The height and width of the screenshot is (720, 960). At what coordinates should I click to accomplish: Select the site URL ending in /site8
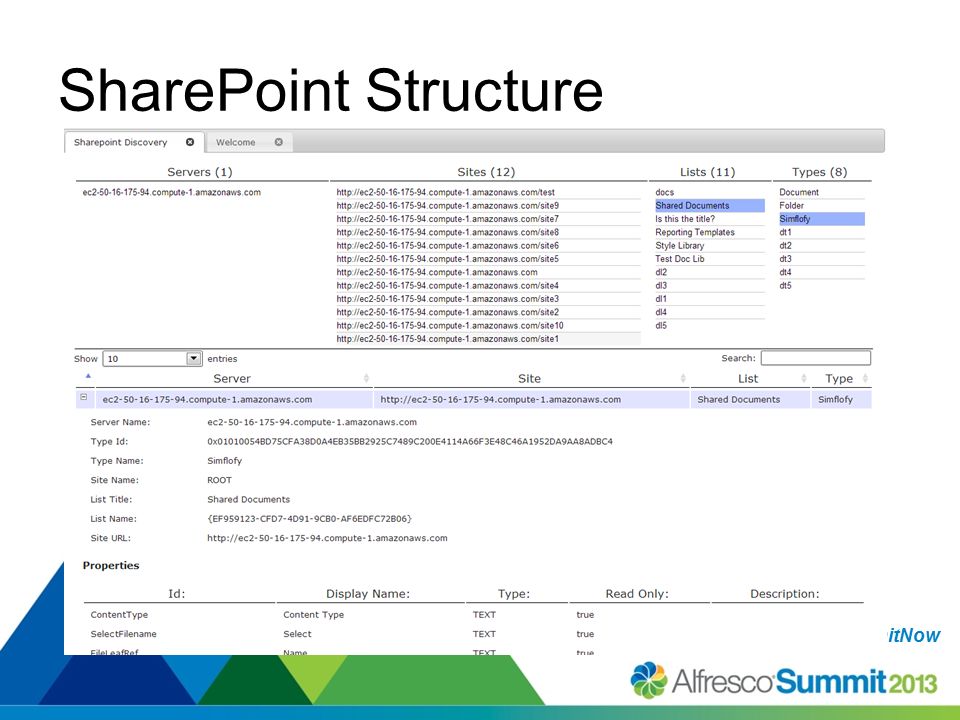(x=448, y=233)
